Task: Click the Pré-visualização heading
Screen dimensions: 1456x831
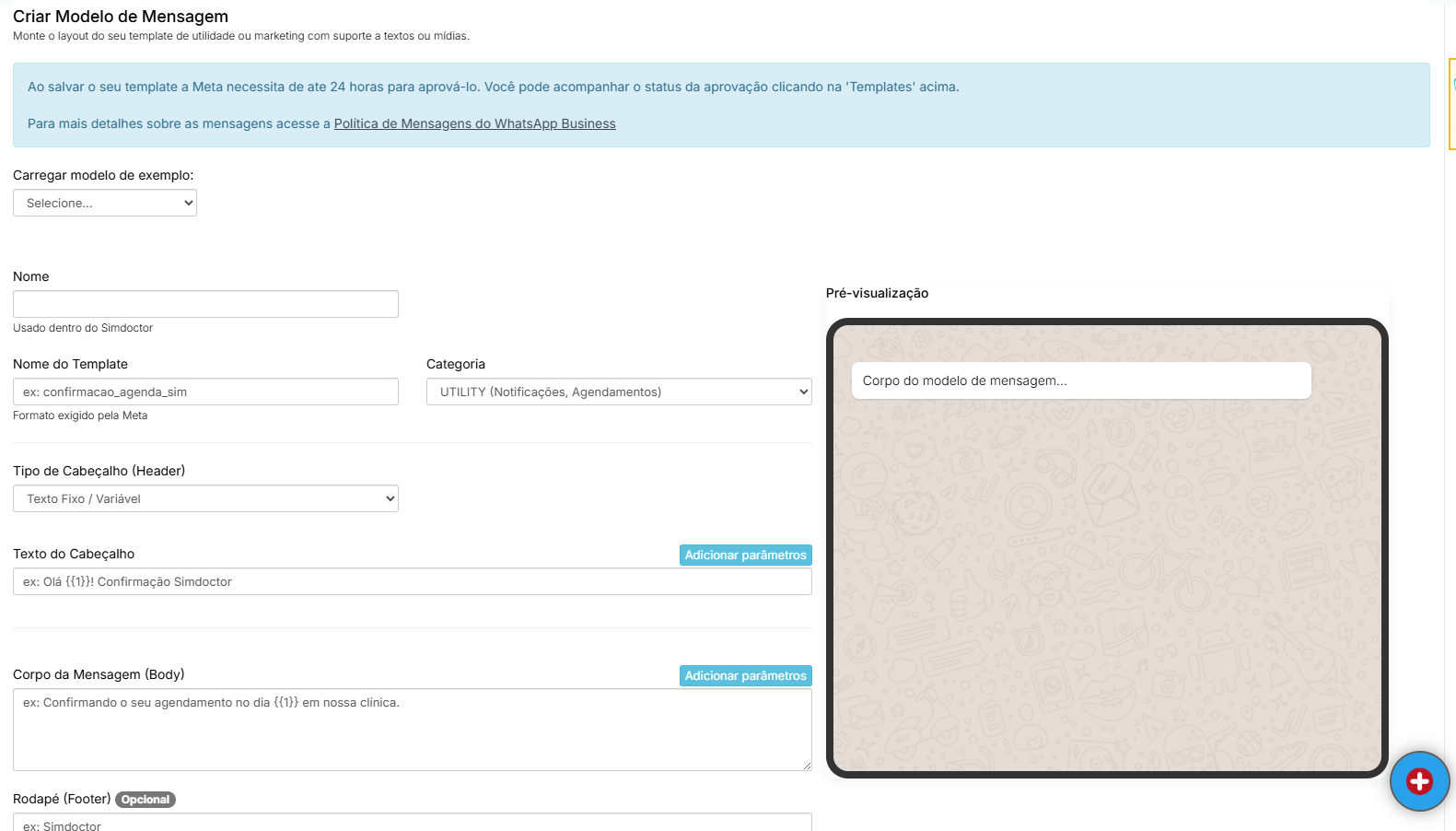Action: 877,293
